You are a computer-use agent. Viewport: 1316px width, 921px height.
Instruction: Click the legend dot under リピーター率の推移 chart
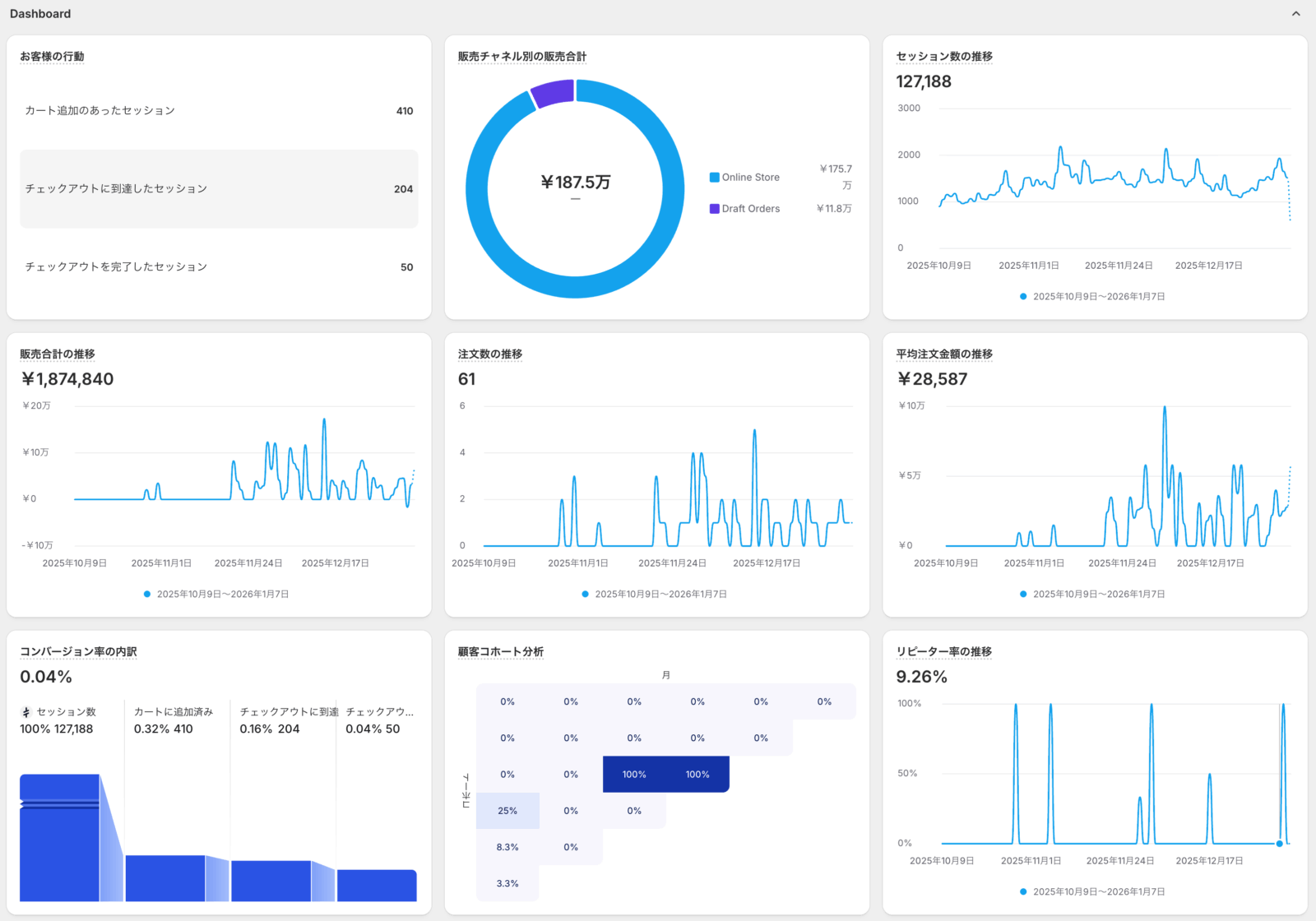pyautogui.click(x=1023, y=892)
